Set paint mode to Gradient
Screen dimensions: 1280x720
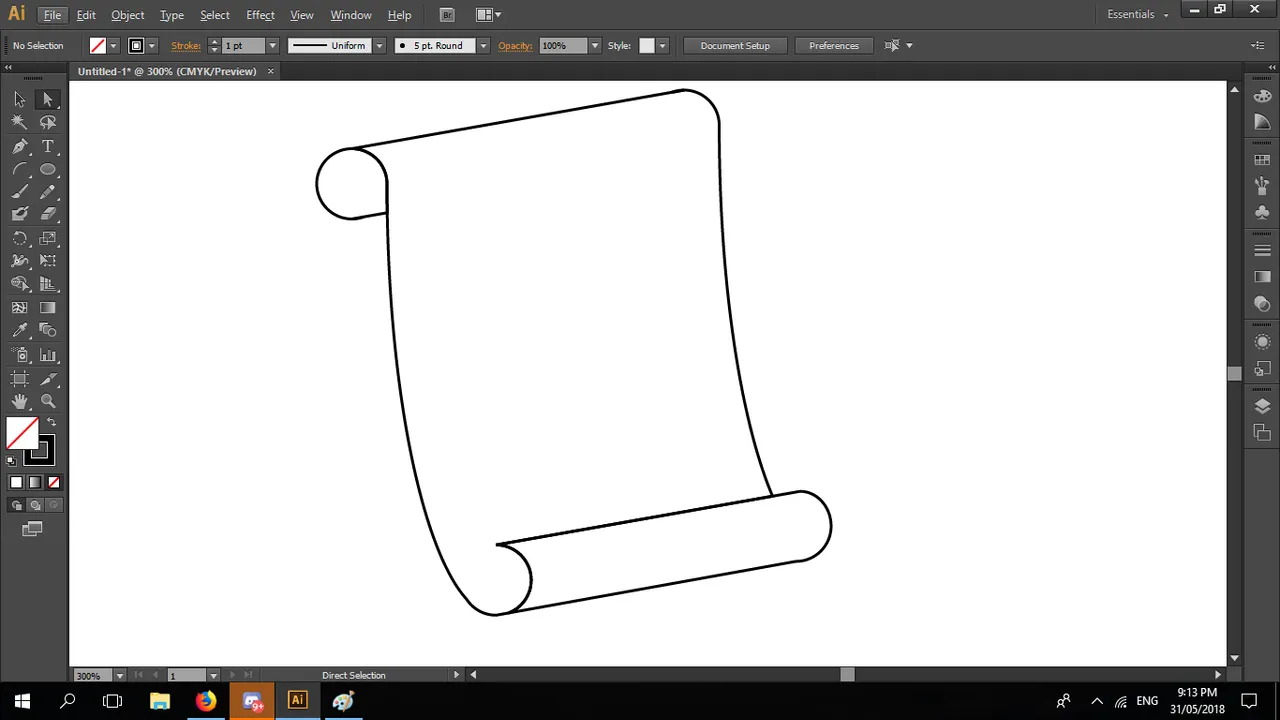pyautogui.click(x=35, y=482)
